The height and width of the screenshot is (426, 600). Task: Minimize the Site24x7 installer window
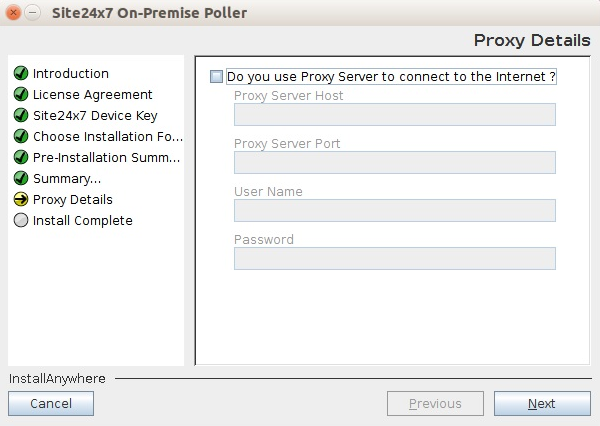[x=33, y=13]
